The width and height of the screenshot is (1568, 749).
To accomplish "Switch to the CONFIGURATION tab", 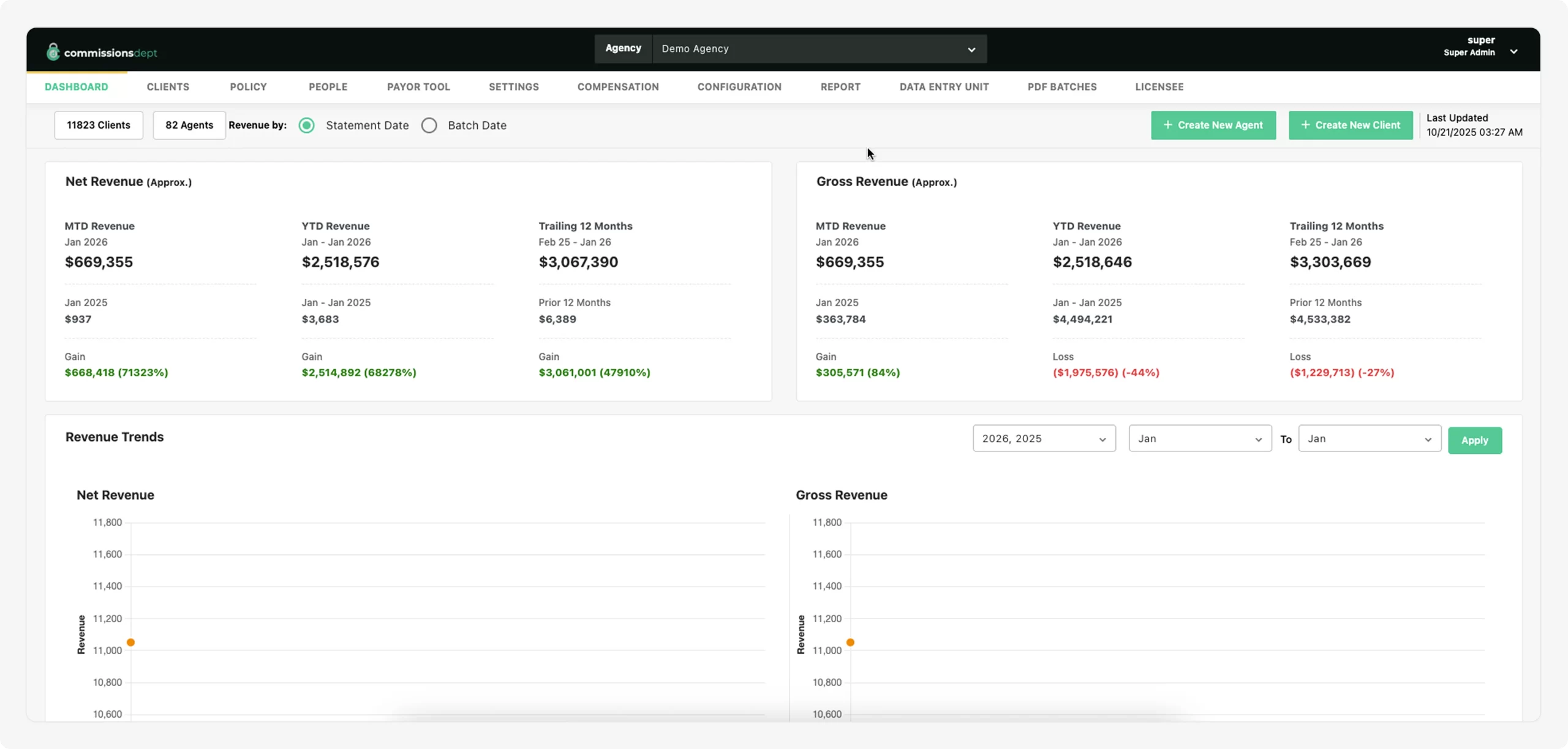I will [739, 86].
